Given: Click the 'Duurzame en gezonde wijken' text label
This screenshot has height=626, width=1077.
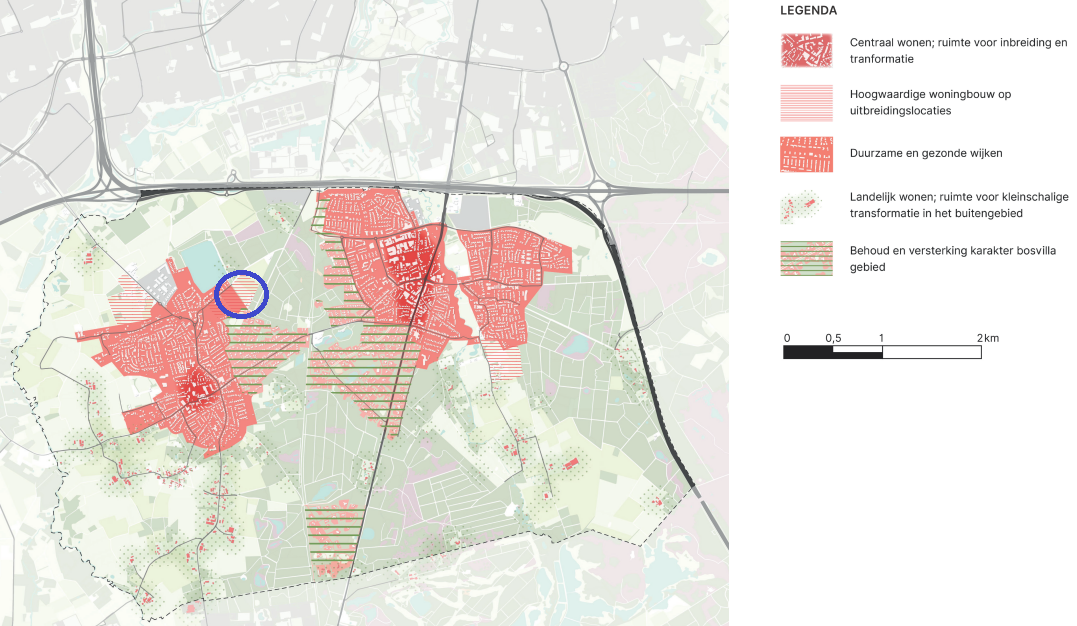Looking at the screenshot, I should click(x=928, y=153).
